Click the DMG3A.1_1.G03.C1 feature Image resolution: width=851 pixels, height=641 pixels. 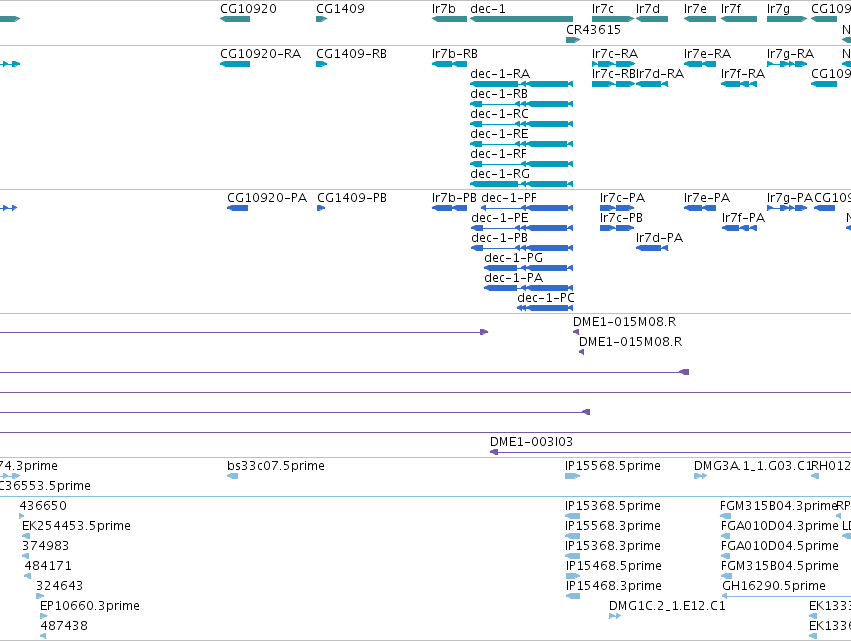[700, 476]
